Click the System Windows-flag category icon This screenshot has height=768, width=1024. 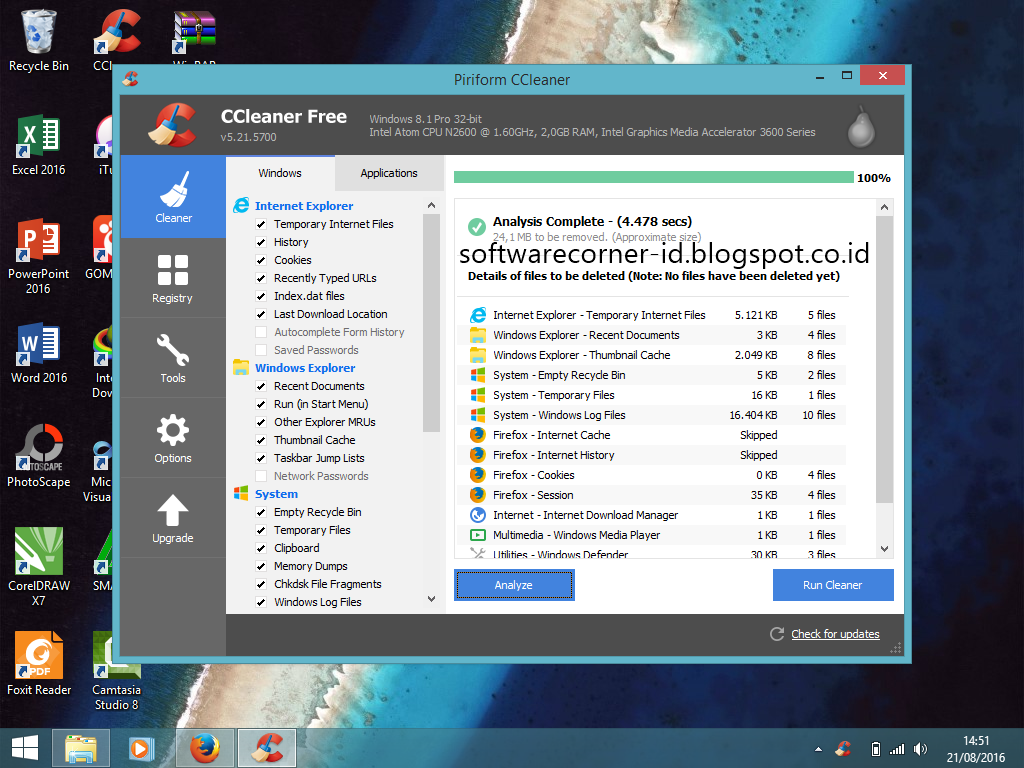241,494
